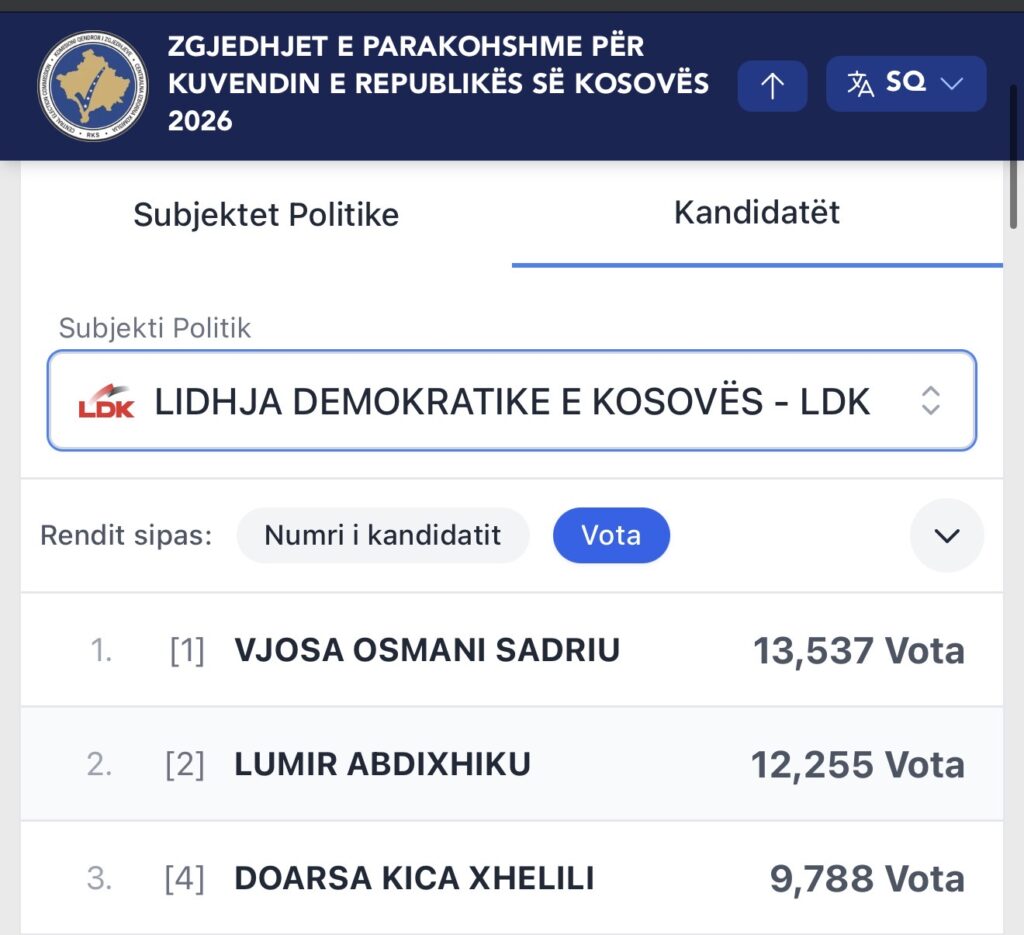Image resolution: width=1024 pixels, height=935 pixels.
Task: Click the translate language icon
Action: coord(860,84)
